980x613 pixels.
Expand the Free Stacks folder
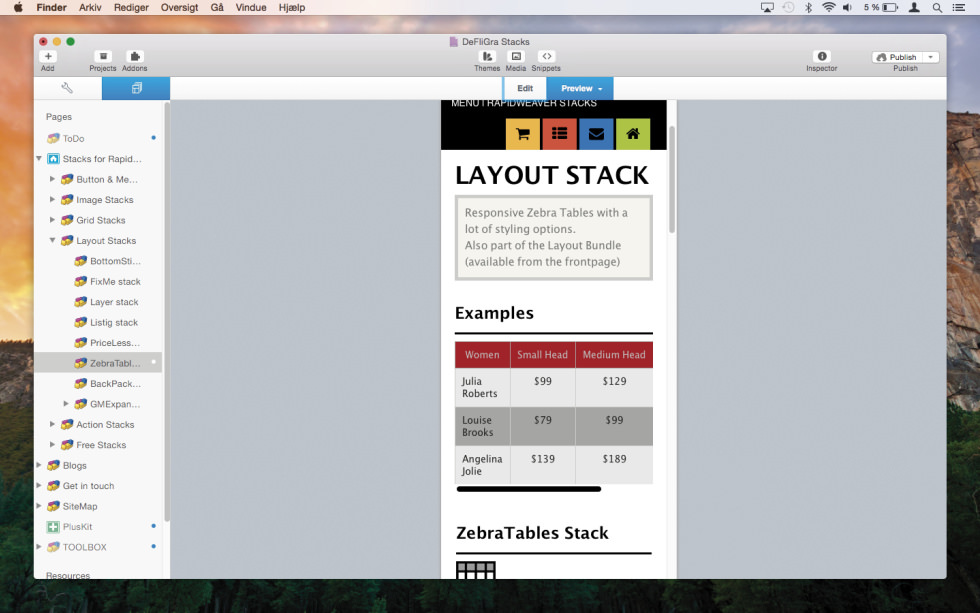pos(52,445)
